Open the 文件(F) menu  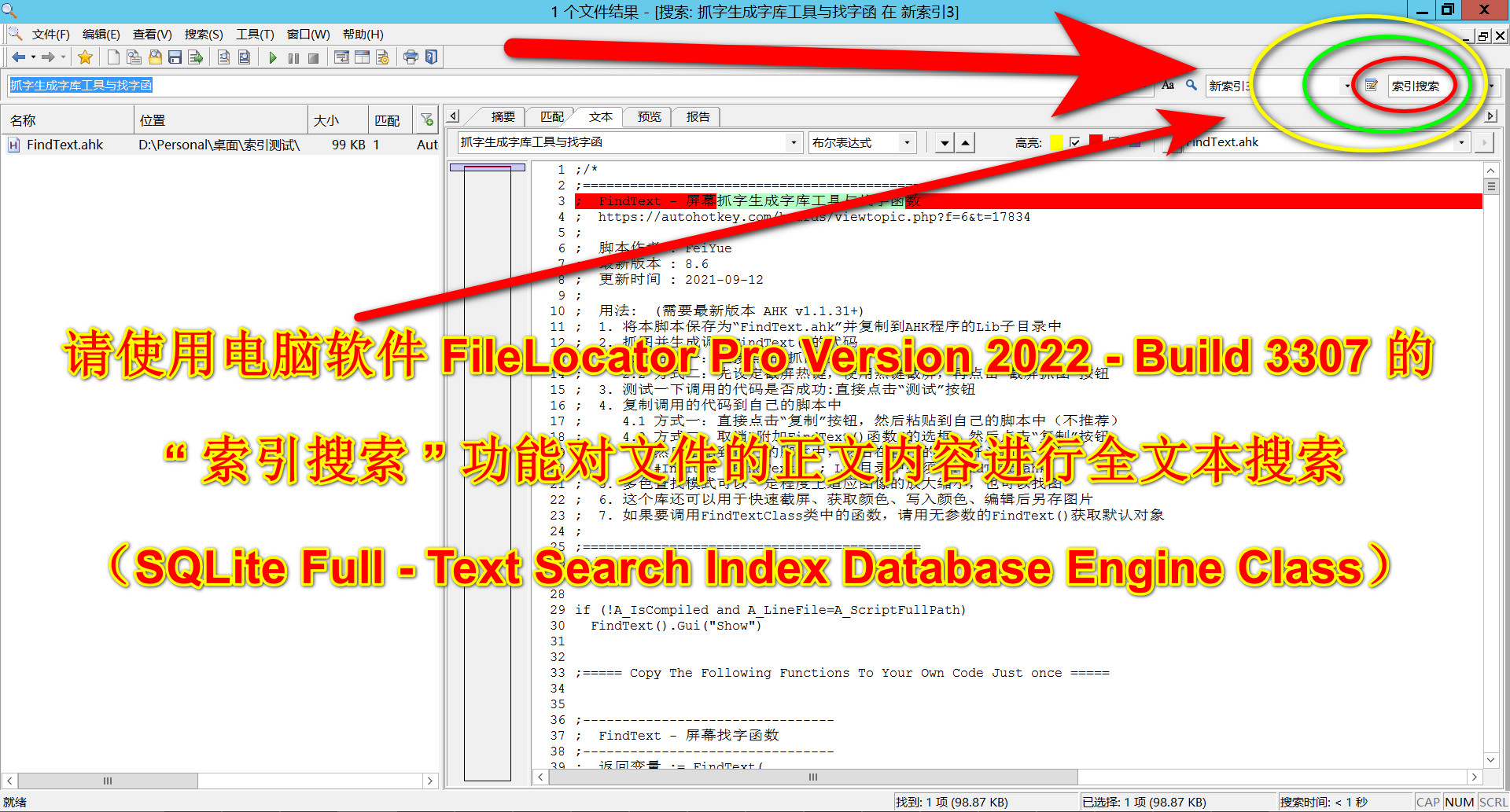tap(51, 35)
